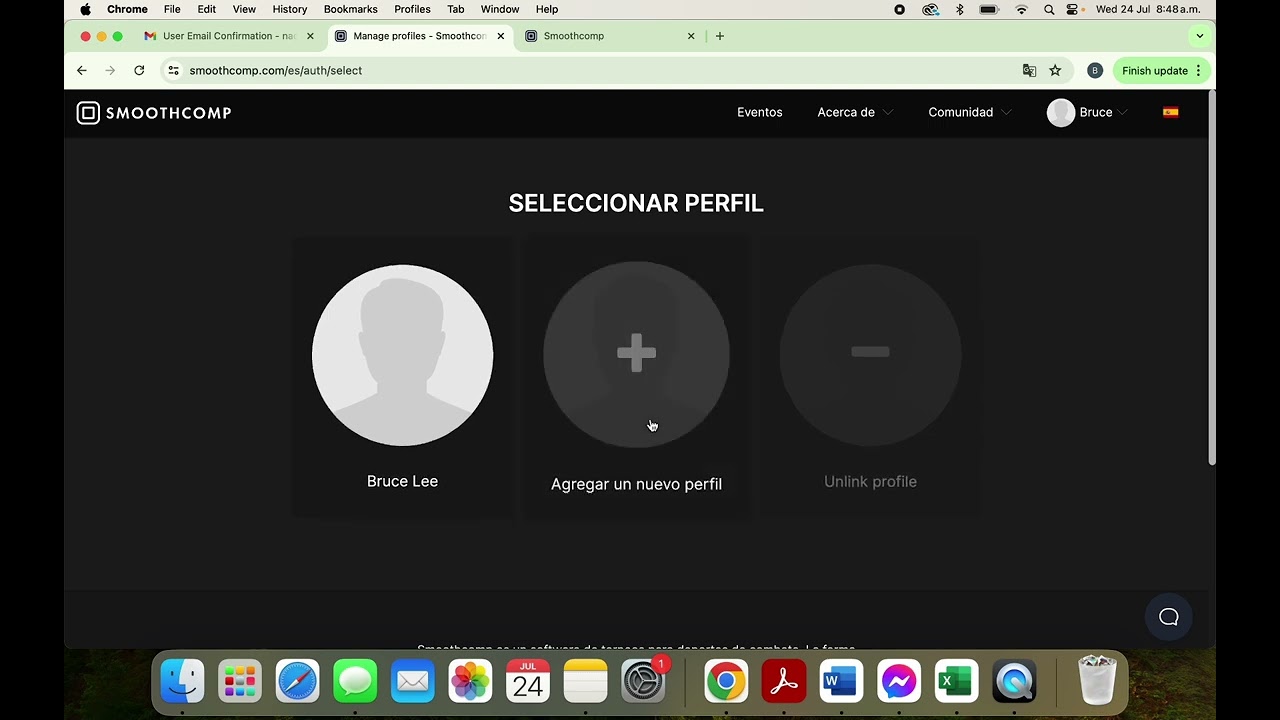View site information icon in address bar
The image size is (1280, 720).
point(173,71)
